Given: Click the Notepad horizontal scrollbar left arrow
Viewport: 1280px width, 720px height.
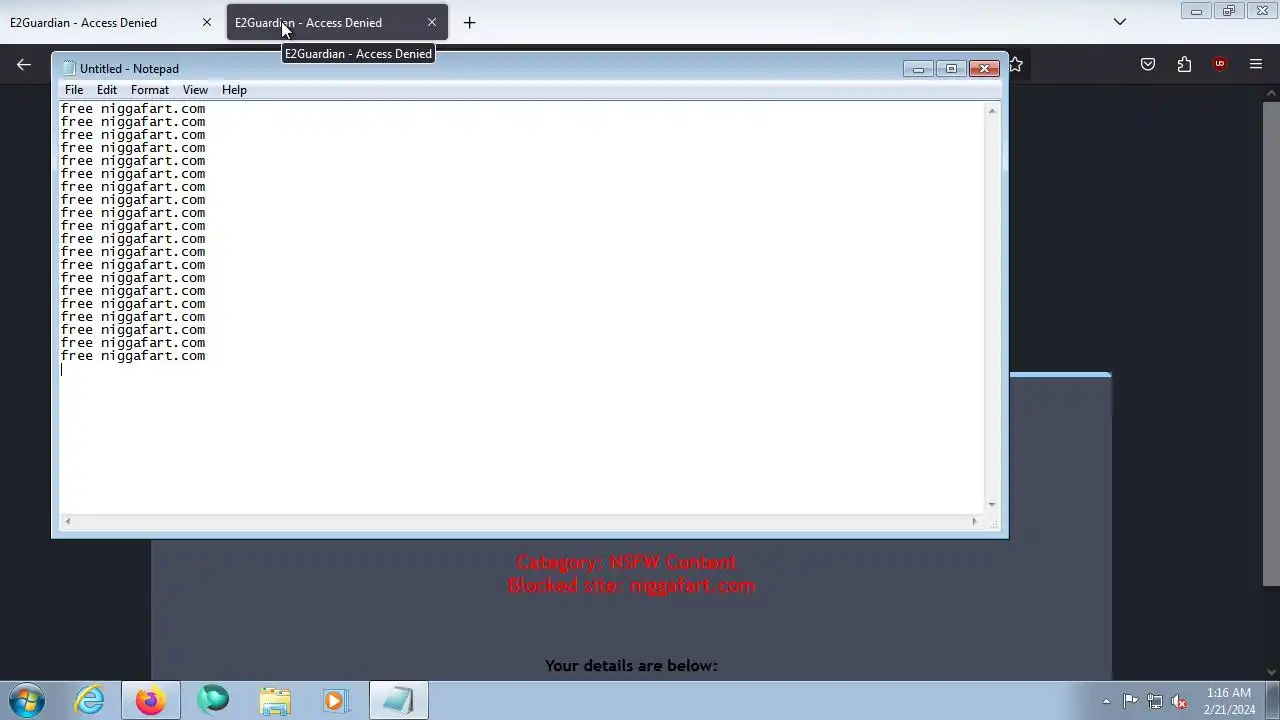Looking at the screenshot, I should tap(67, 521).
